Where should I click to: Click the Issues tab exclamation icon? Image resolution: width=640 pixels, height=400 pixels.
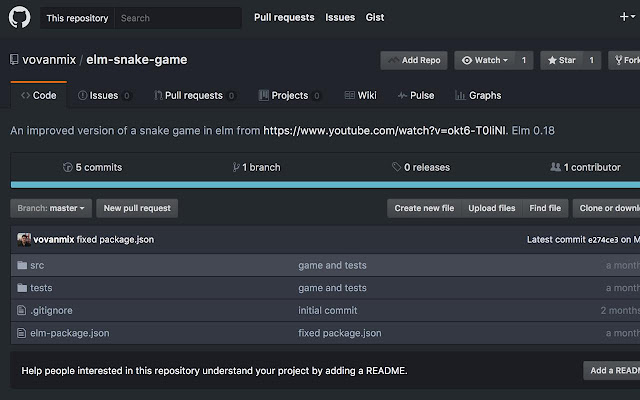coord(82,96)
